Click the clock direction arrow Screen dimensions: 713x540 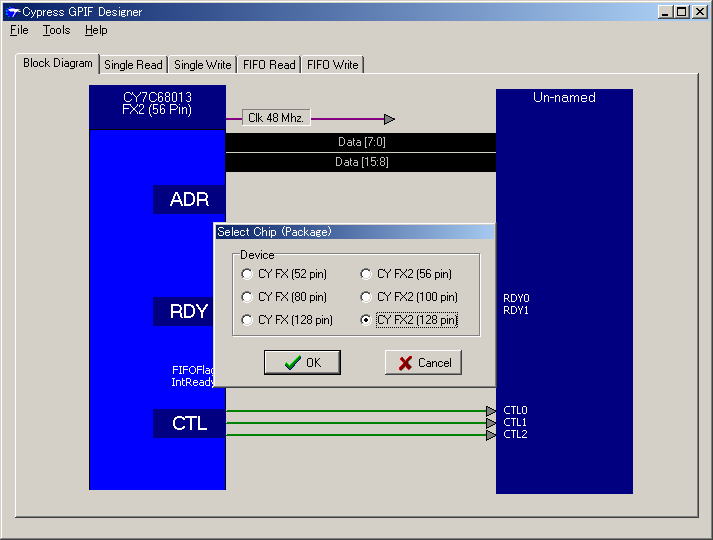pyautogui.click(x=389, y=119)
